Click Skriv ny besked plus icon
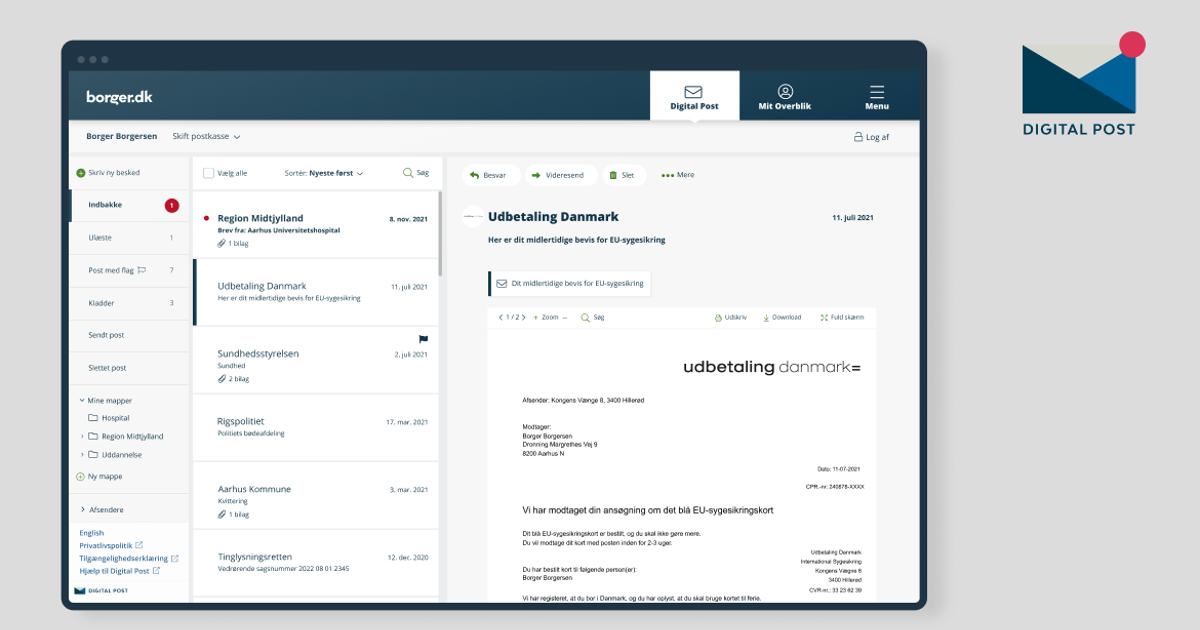The height and width of the screenshot is (630, 1200). click(81, 173)
